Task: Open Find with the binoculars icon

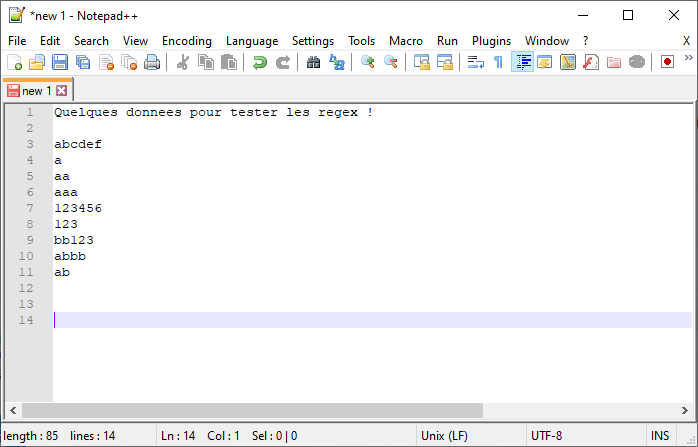Action: [314, 62]
